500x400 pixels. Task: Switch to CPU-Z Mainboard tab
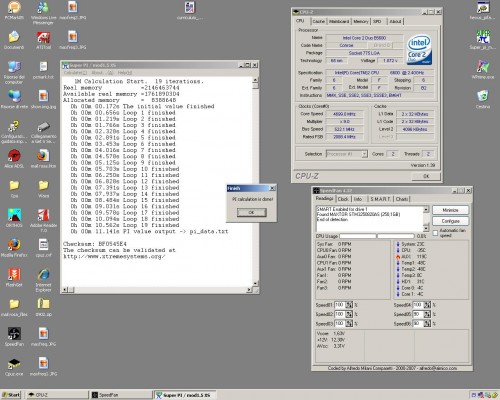click(x=339, y=21)
